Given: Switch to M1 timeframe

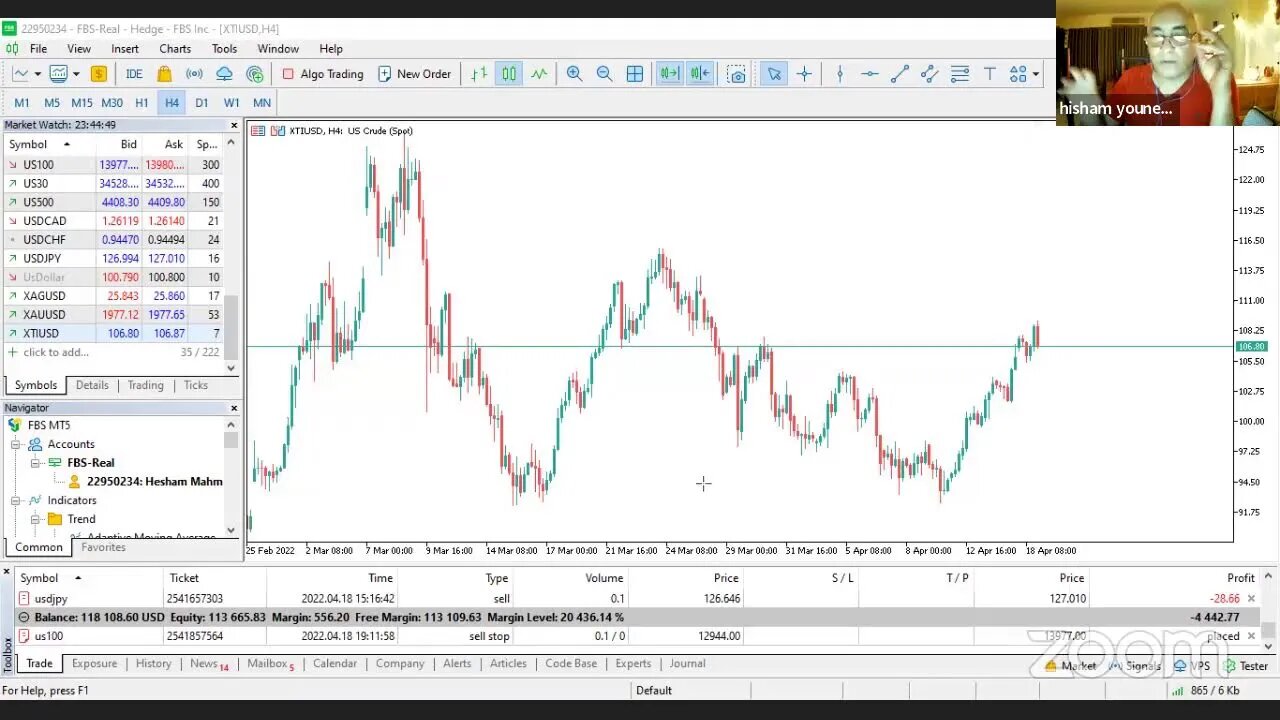Looking at the screenshot, I should pyautogui.click(x=21, y=103).
